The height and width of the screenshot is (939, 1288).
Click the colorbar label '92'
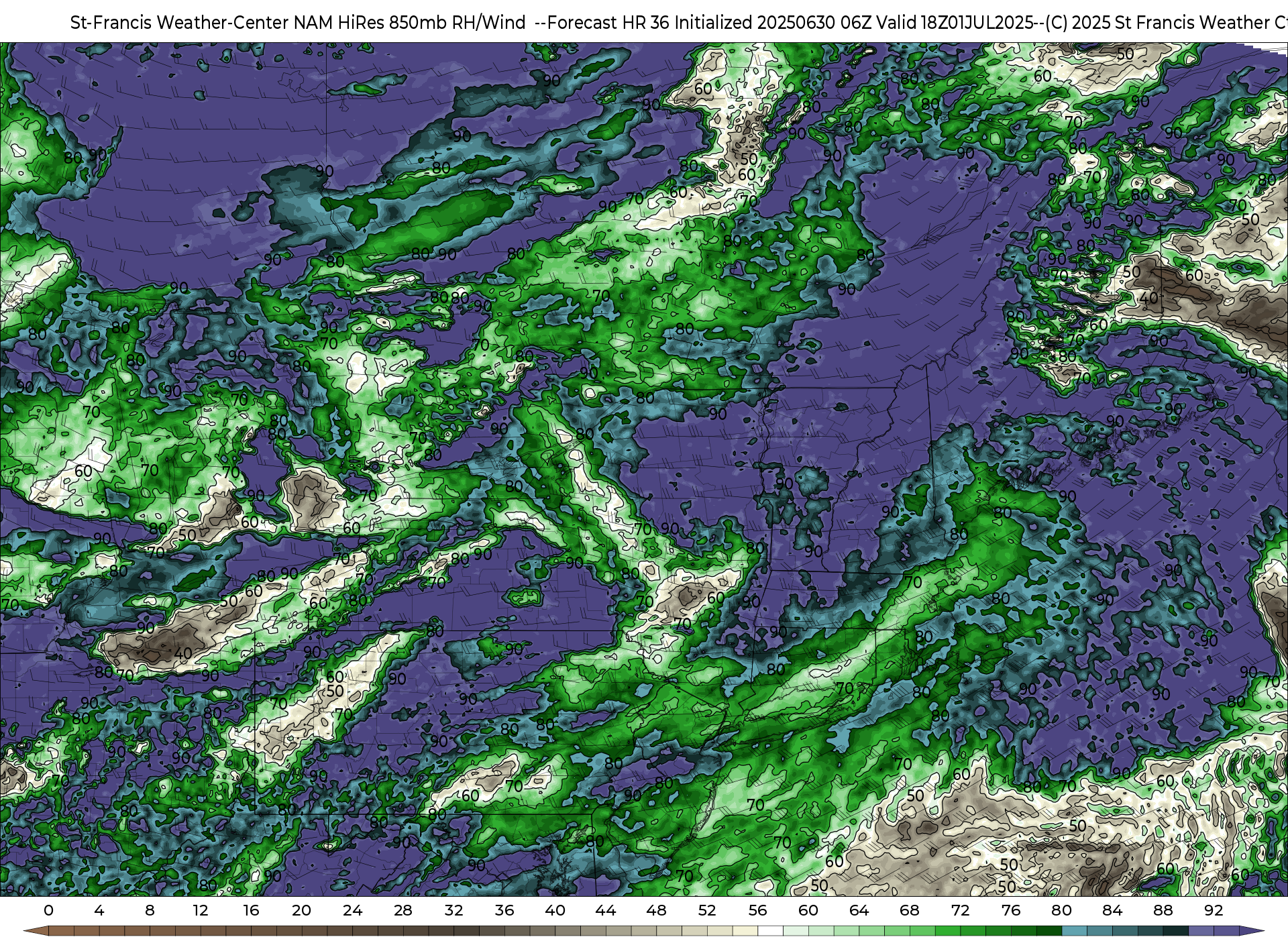[1214, 910]
